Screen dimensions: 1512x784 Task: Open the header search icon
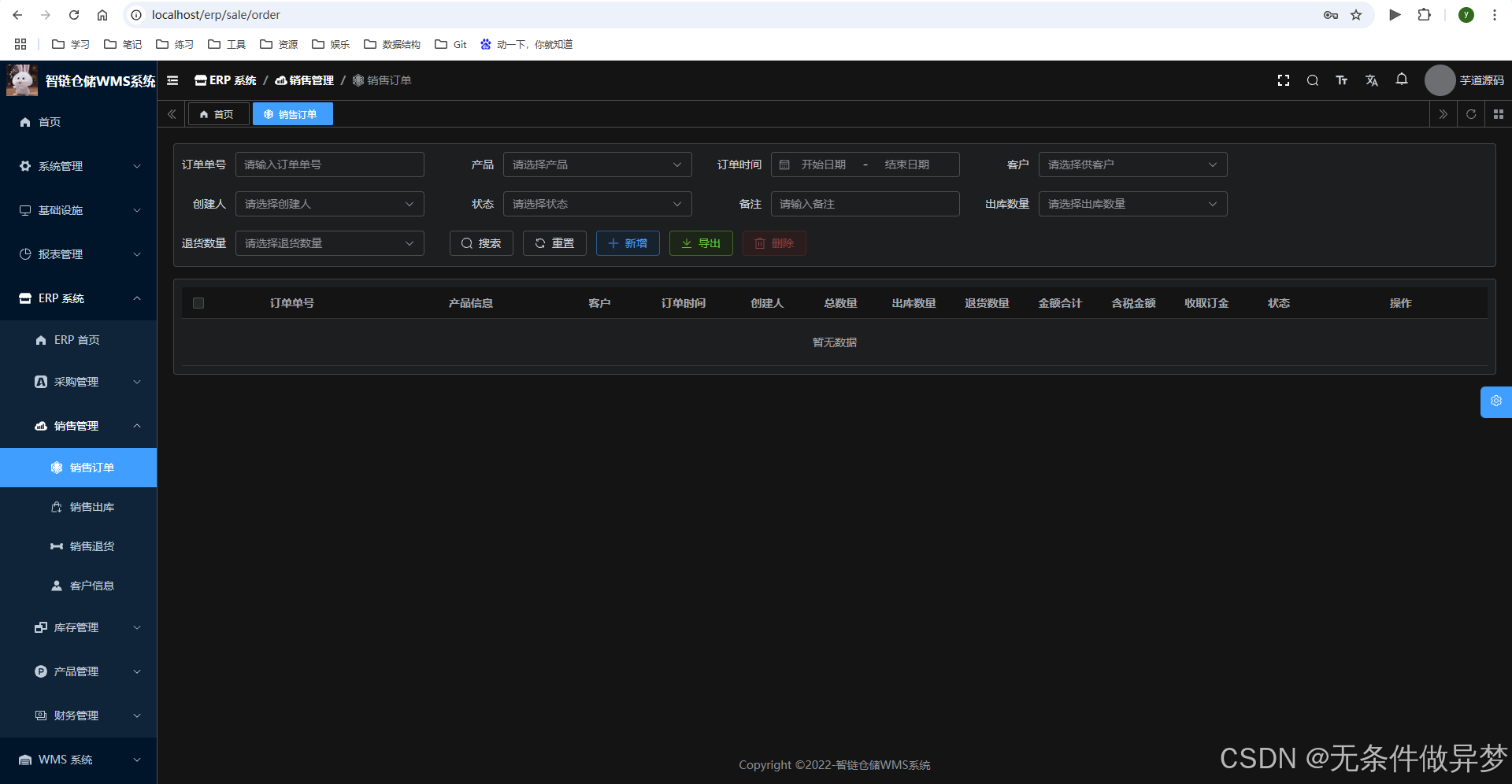1313,80
